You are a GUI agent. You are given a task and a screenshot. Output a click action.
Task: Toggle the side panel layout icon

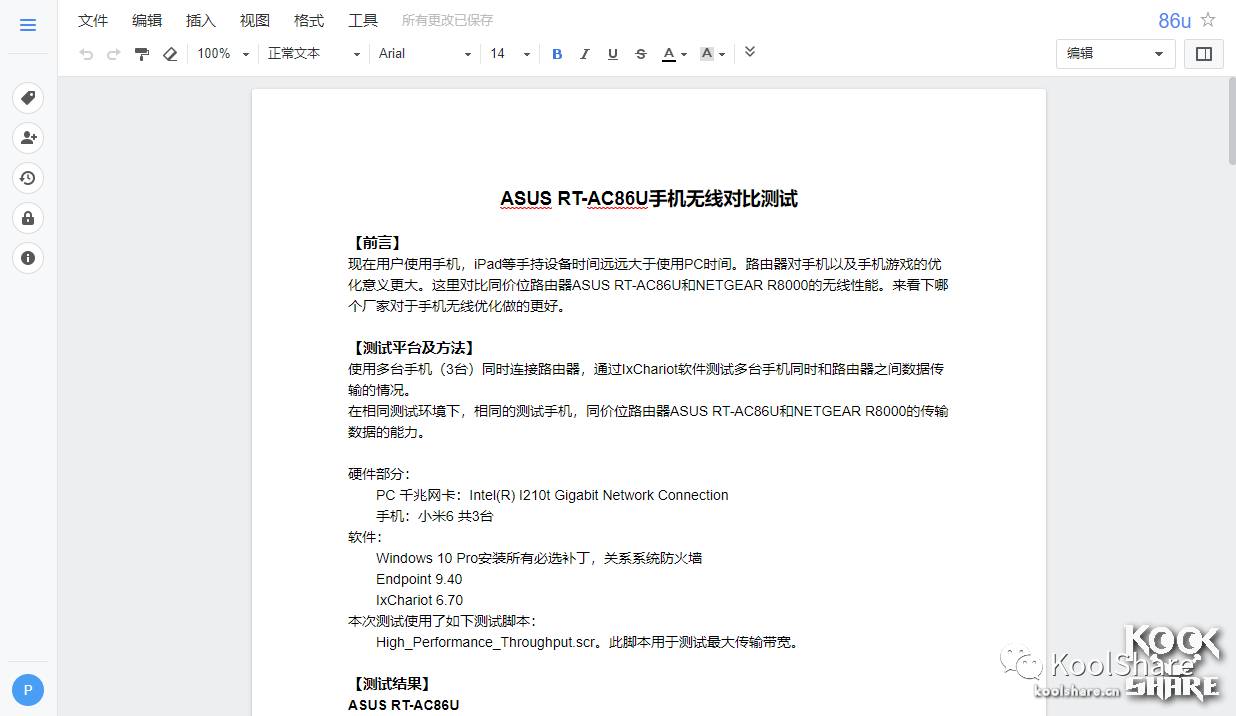[1204, 54]
